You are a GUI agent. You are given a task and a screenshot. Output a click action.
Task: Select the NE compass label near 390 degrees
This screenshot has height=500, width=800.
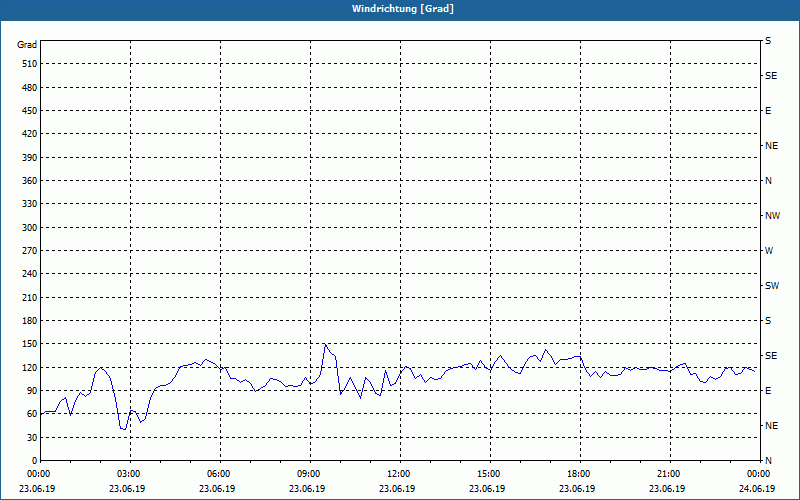[771, 146]
